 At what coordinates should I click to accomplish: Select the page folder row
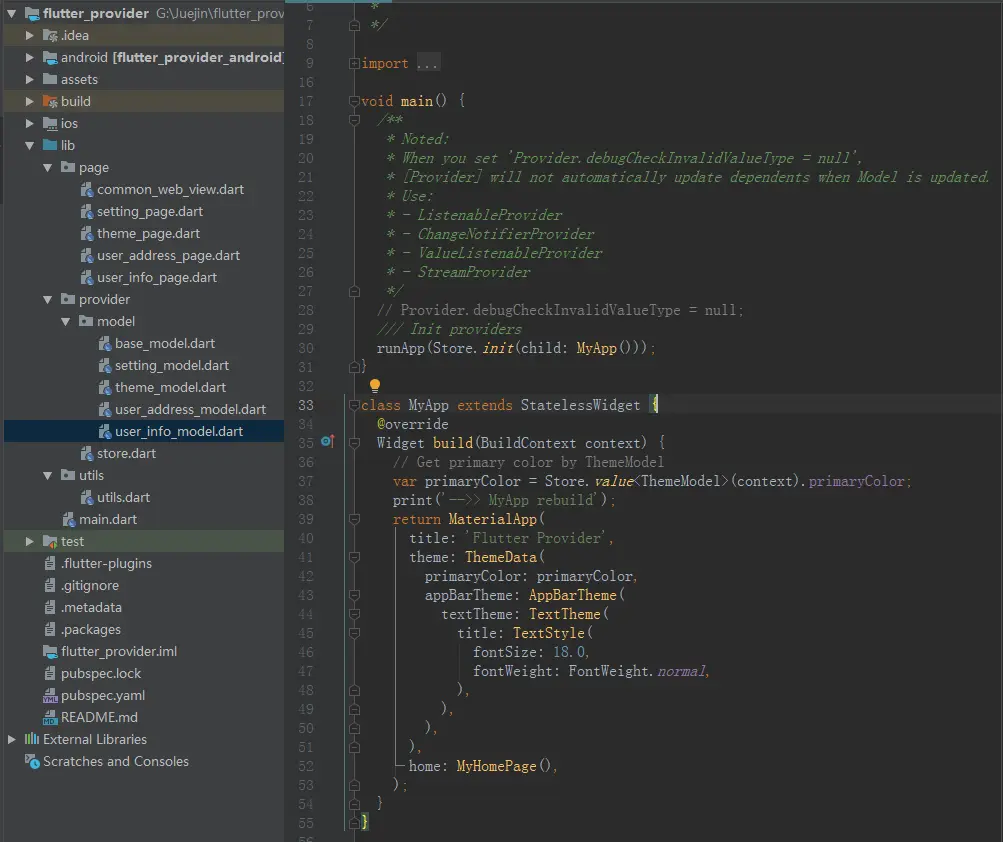click(144, 167)
